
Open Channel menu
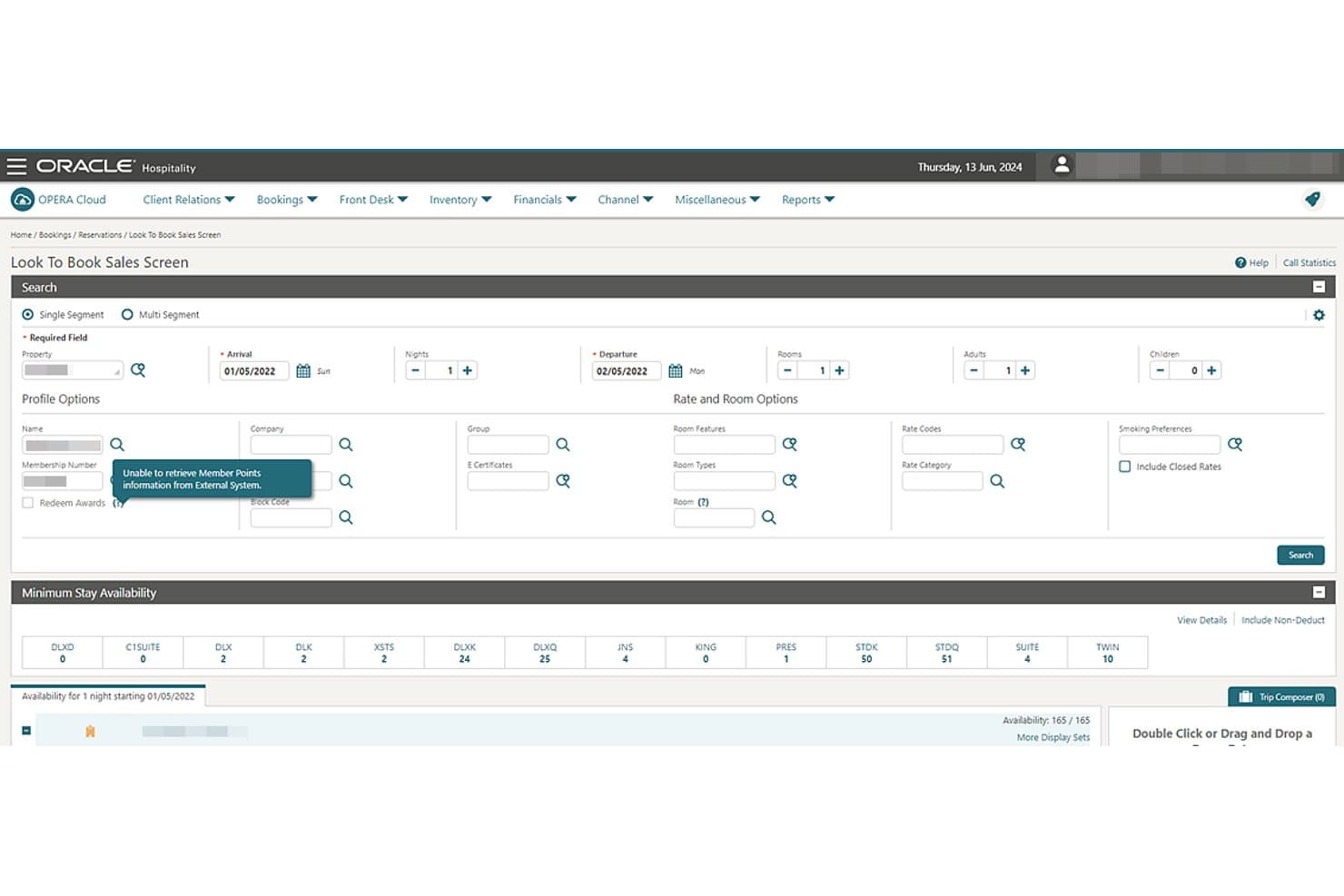[626, 200]
